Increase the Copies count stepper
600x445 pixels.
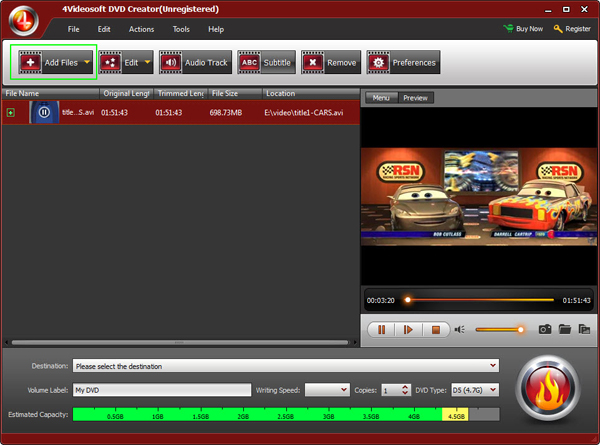pos(405,387)
